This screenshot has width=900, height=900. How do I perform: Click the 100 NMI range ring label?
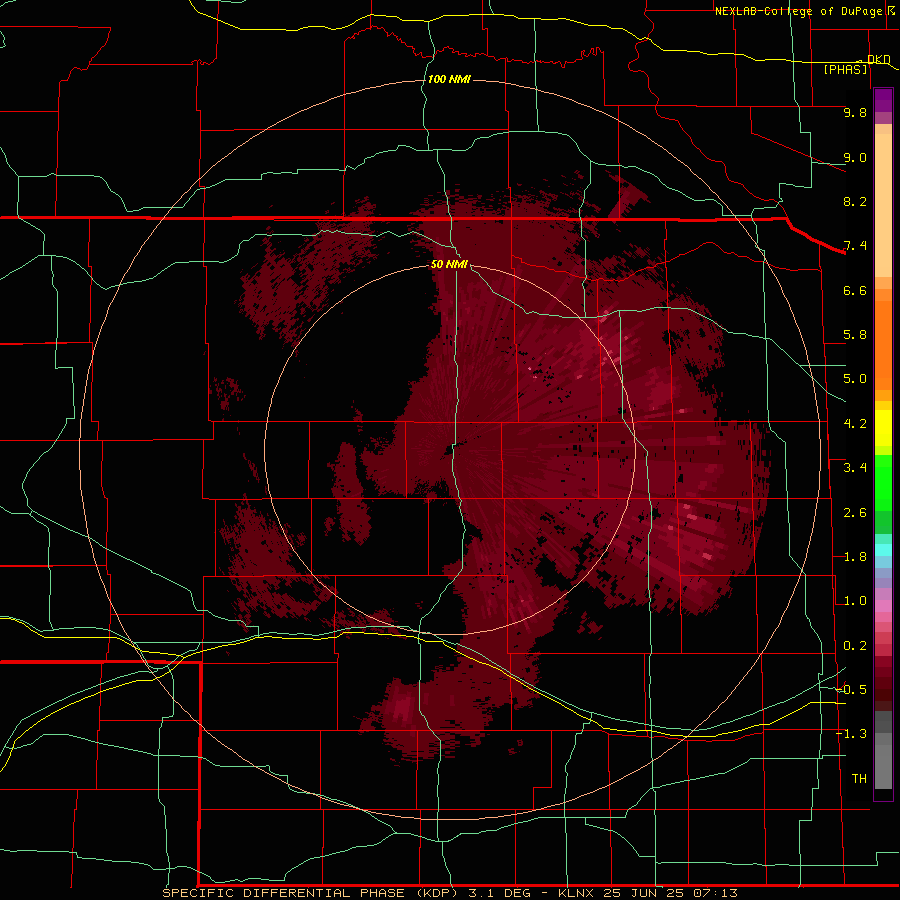coord(449,79)
